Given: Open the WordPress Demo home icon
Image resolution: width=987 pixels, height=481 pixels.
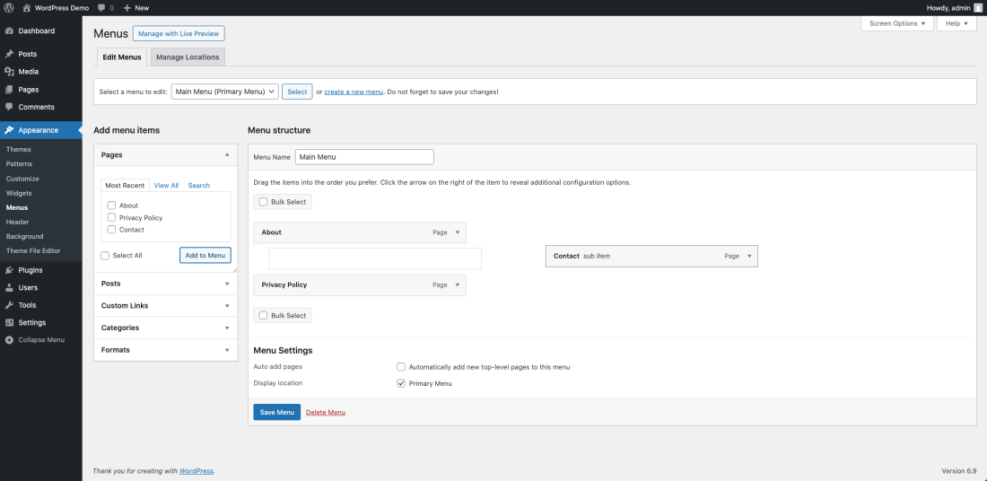Looking at the screenshot, I should (x=26, y=8).
